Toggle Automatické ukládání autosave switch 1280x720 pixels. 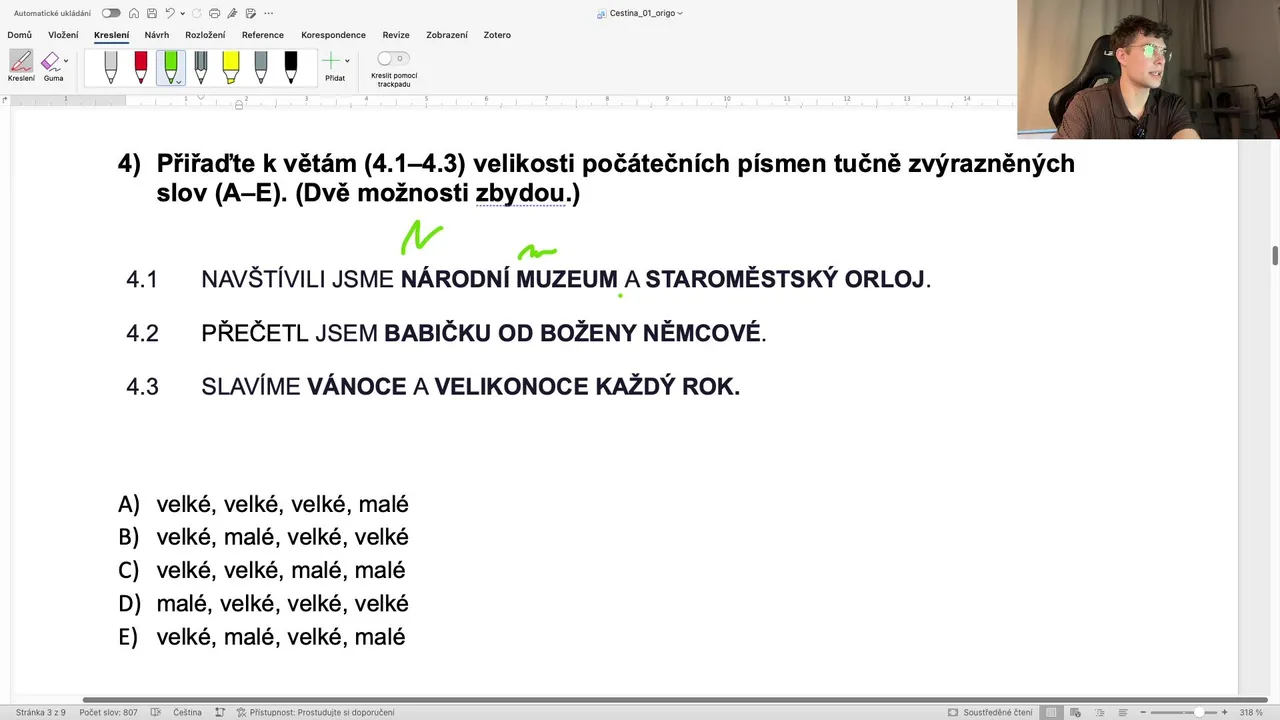click(x=111, y=13)
